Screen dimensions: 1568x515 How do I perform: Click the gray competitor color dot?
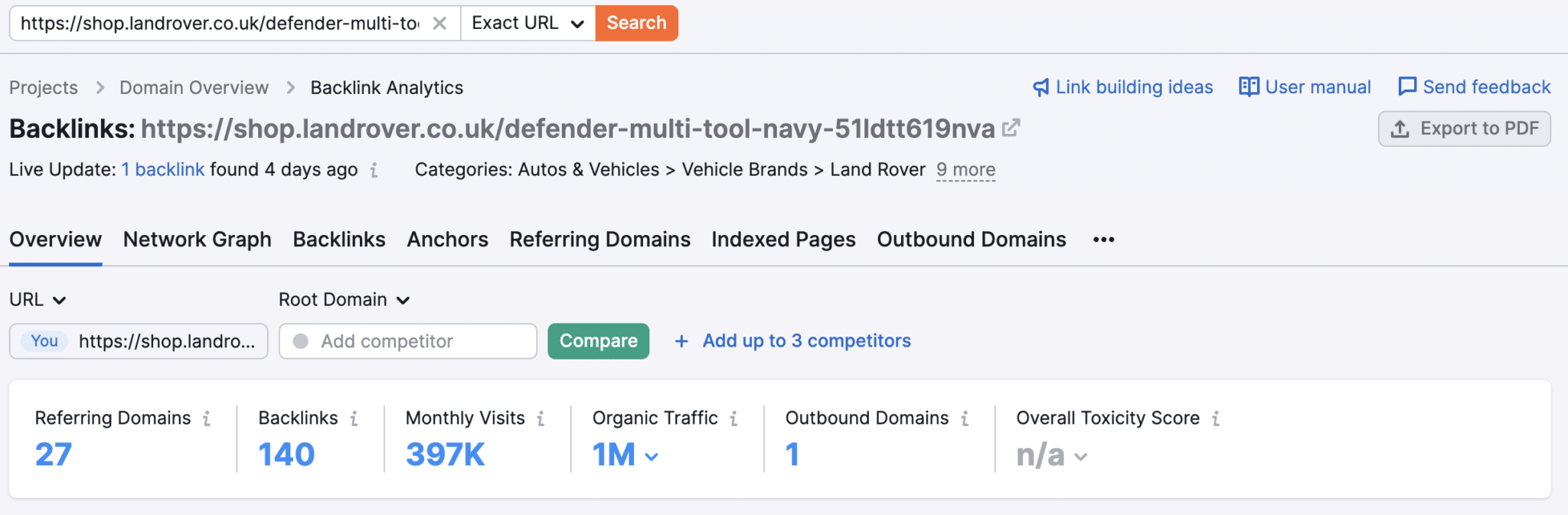[301, 341]
